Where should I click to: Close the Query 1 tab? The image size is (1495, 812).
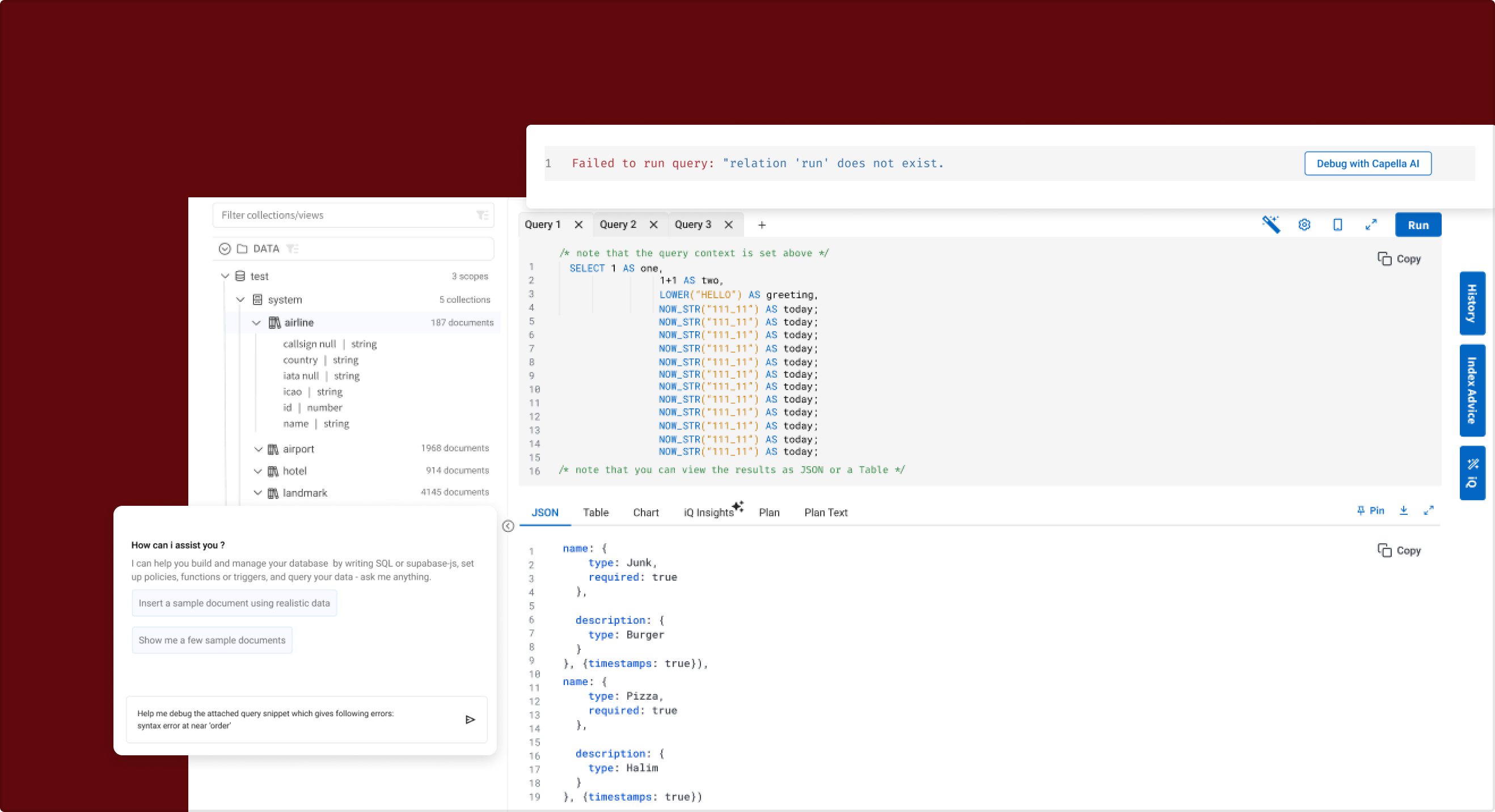point(578,225)
